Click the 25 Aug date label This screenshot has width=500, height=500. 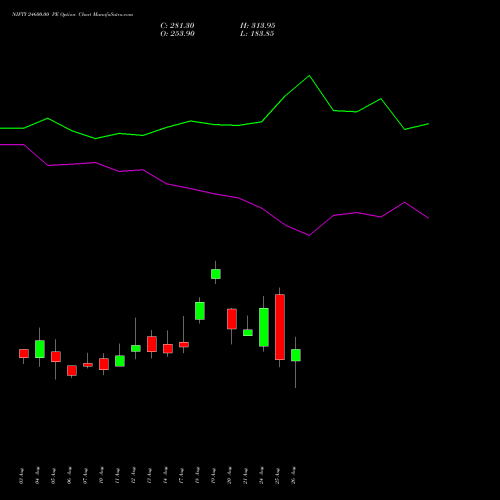coord(277,475)
